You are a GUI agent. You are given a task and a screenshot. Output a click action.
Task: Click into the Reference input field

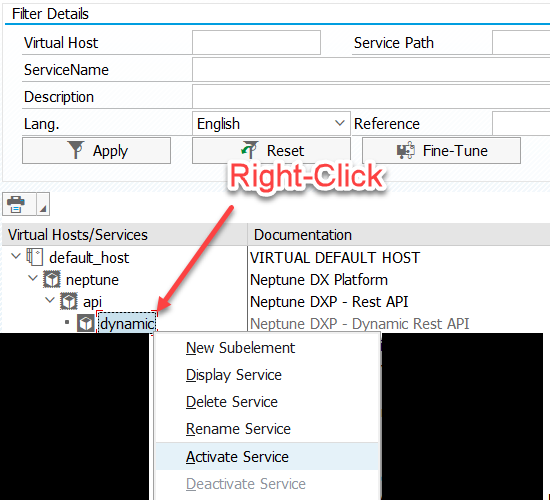521,124
